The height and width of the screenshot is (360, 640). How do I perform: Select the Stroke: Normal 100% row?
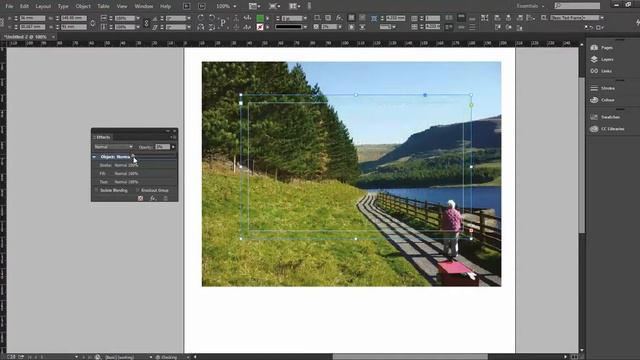click(135, 165)
